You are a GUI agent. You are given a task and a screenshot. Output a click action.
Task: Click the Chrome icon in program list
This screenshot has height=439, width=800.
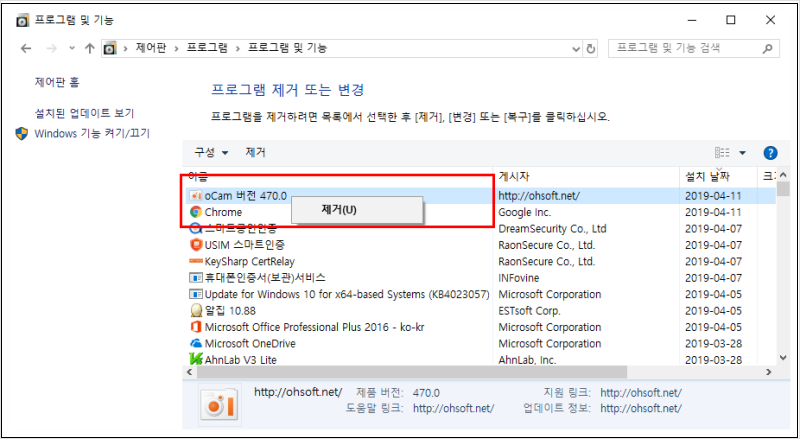tap(195, 212)
